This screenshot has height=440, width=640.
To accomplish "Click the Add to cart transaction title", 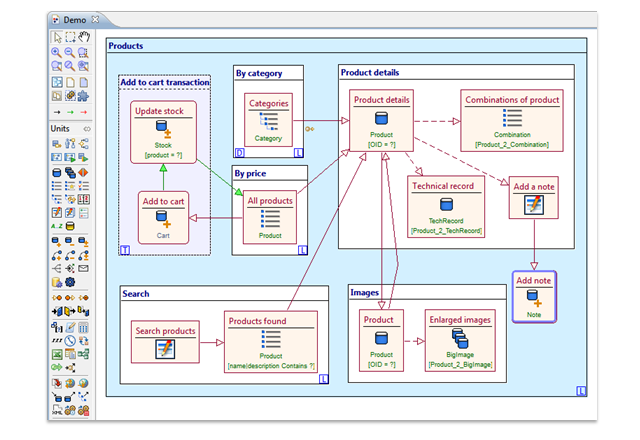I will coord(165,82).
